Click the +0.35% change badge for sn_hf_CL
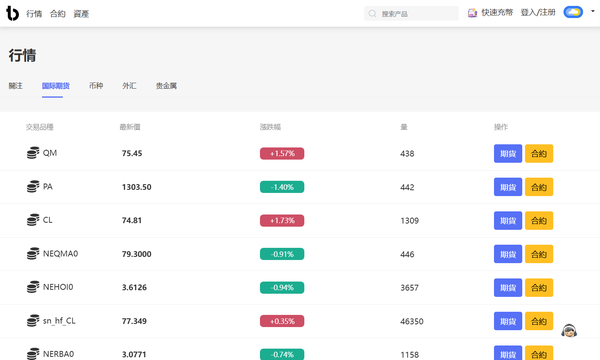The image size is (600, 360). (x=282, y=321)
